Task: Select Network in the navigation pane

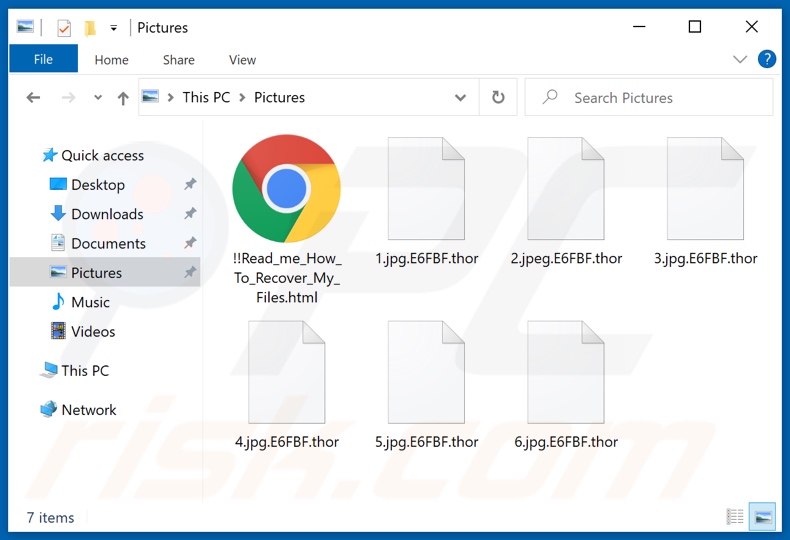Action: tap(79, 410)
